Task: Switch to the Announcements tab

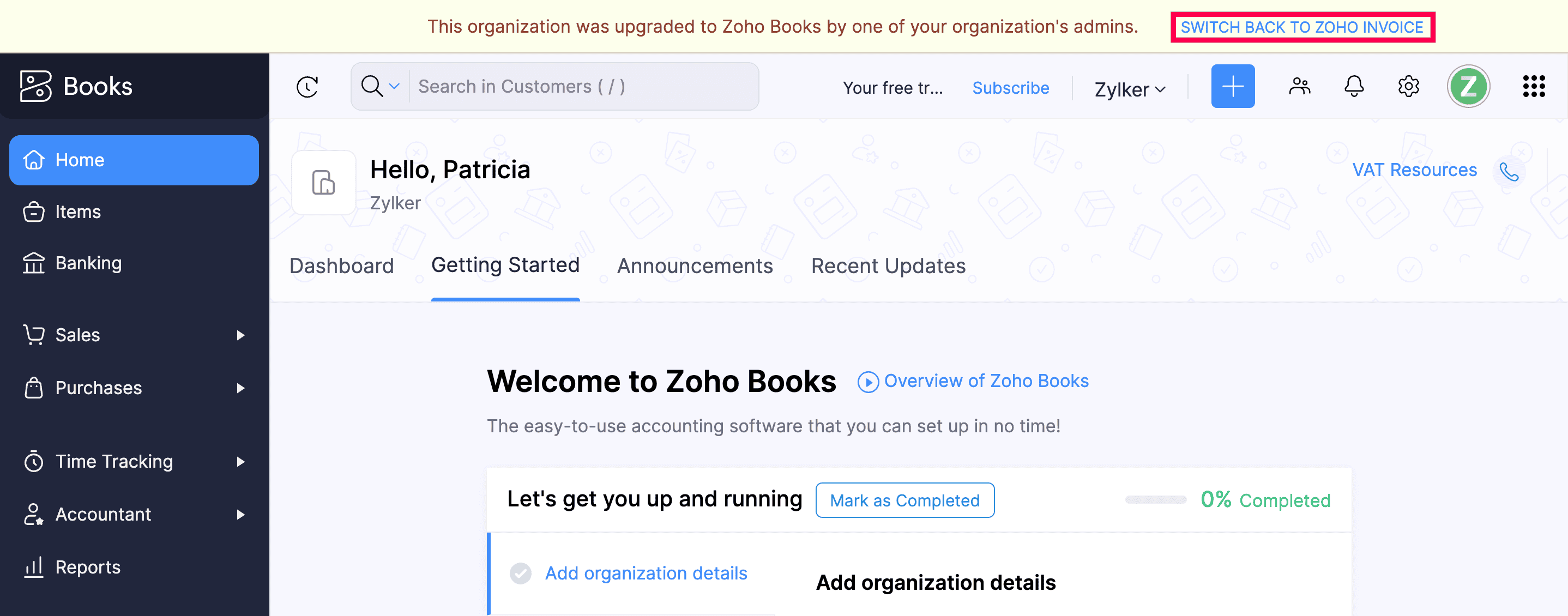Action: click(x=694, y=265)
